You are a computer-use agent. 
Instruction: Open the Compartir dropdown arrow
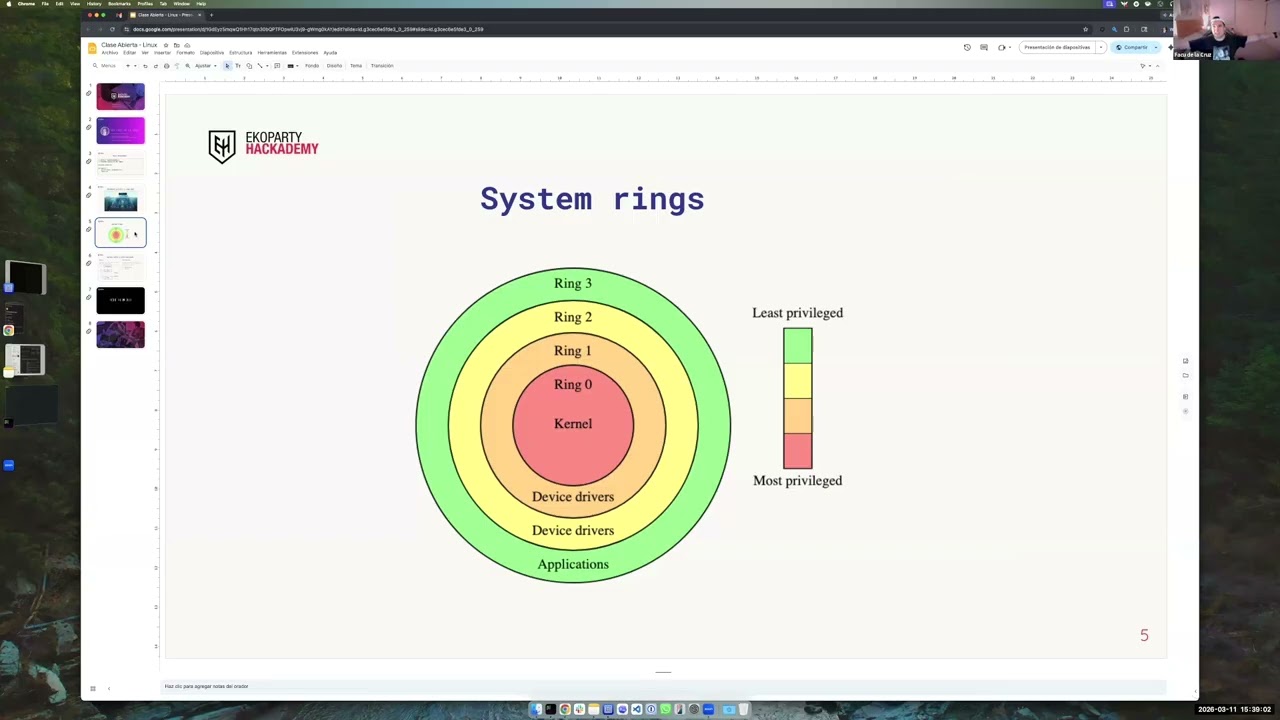pyautogui.click(x=1156, y=47)
